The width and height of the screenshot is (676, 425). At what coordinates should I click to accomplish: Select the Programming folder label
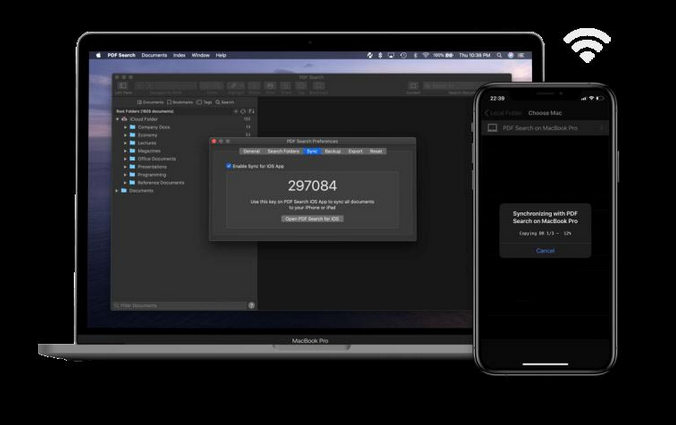pyautogui.click(x=152, y=175)
